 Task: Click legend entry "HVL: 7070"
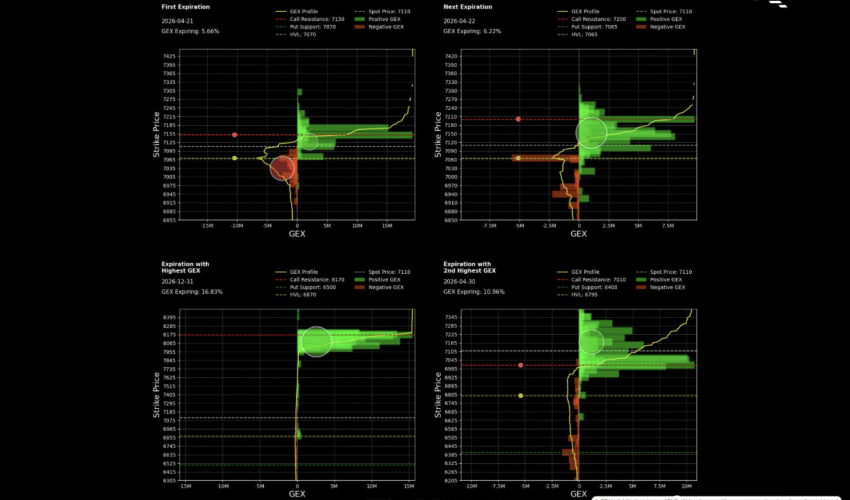pos(296,34)
